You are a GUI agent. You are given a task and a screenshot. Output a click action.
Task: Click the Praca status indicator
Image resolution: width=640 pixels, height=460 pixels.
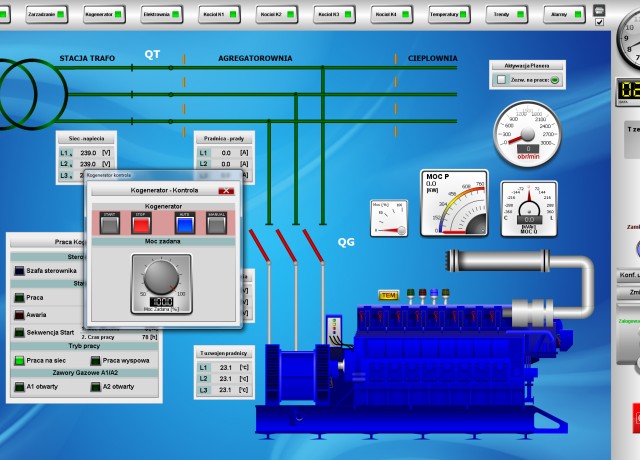tap(20, 298)
